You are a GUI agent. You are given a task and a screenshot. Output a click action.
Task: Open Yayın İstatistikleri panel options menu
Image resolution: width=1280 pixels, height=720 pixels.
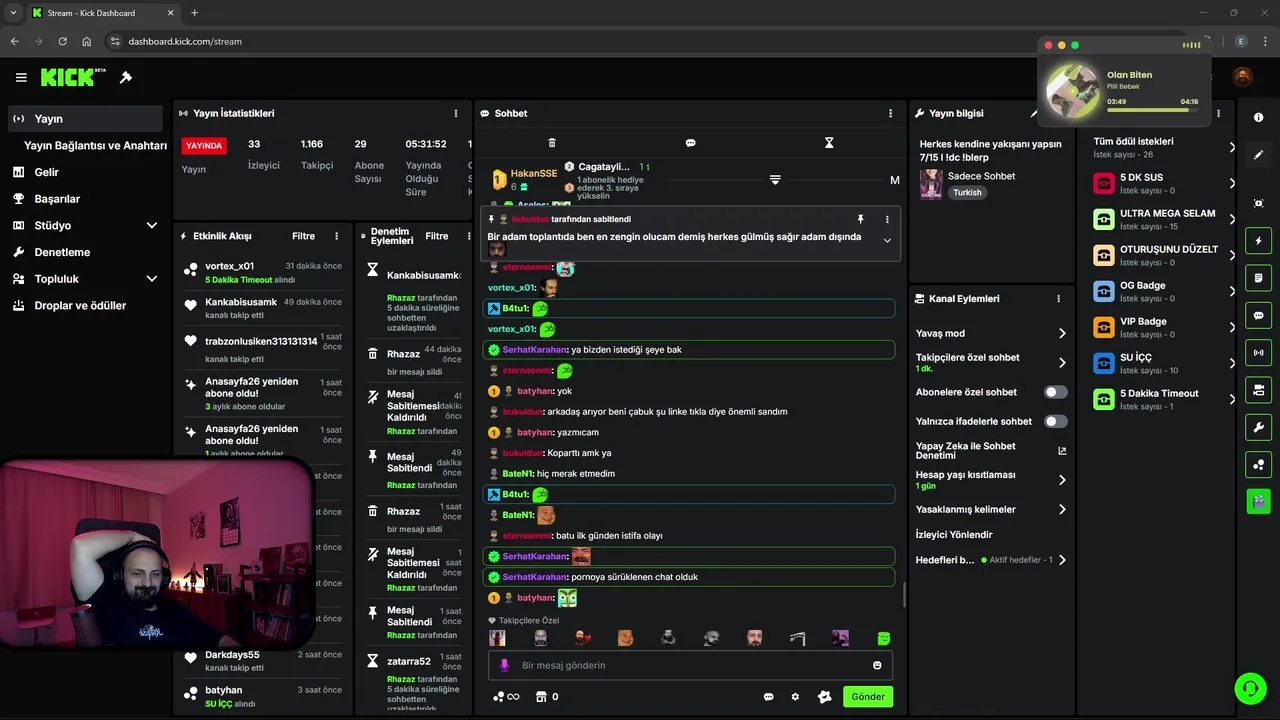(x=456, y=114)
